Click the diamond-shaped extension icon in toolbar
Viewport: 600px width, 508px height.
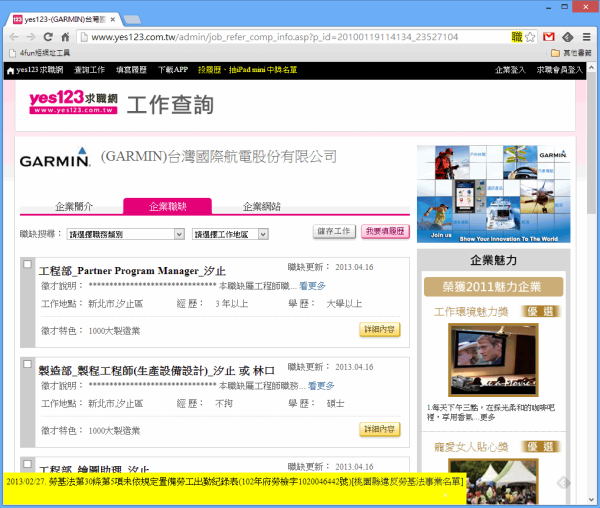tap(567, 37)
